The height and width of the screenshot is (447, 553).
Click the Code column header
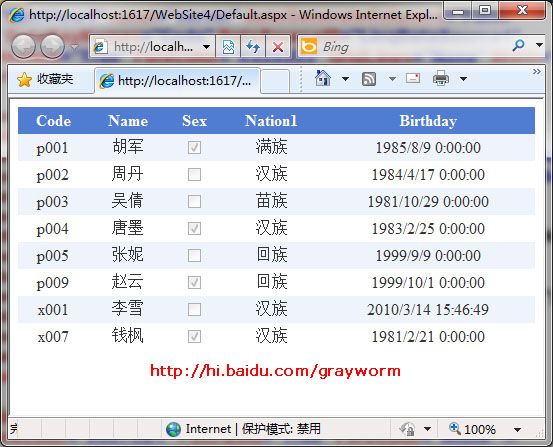54,121
